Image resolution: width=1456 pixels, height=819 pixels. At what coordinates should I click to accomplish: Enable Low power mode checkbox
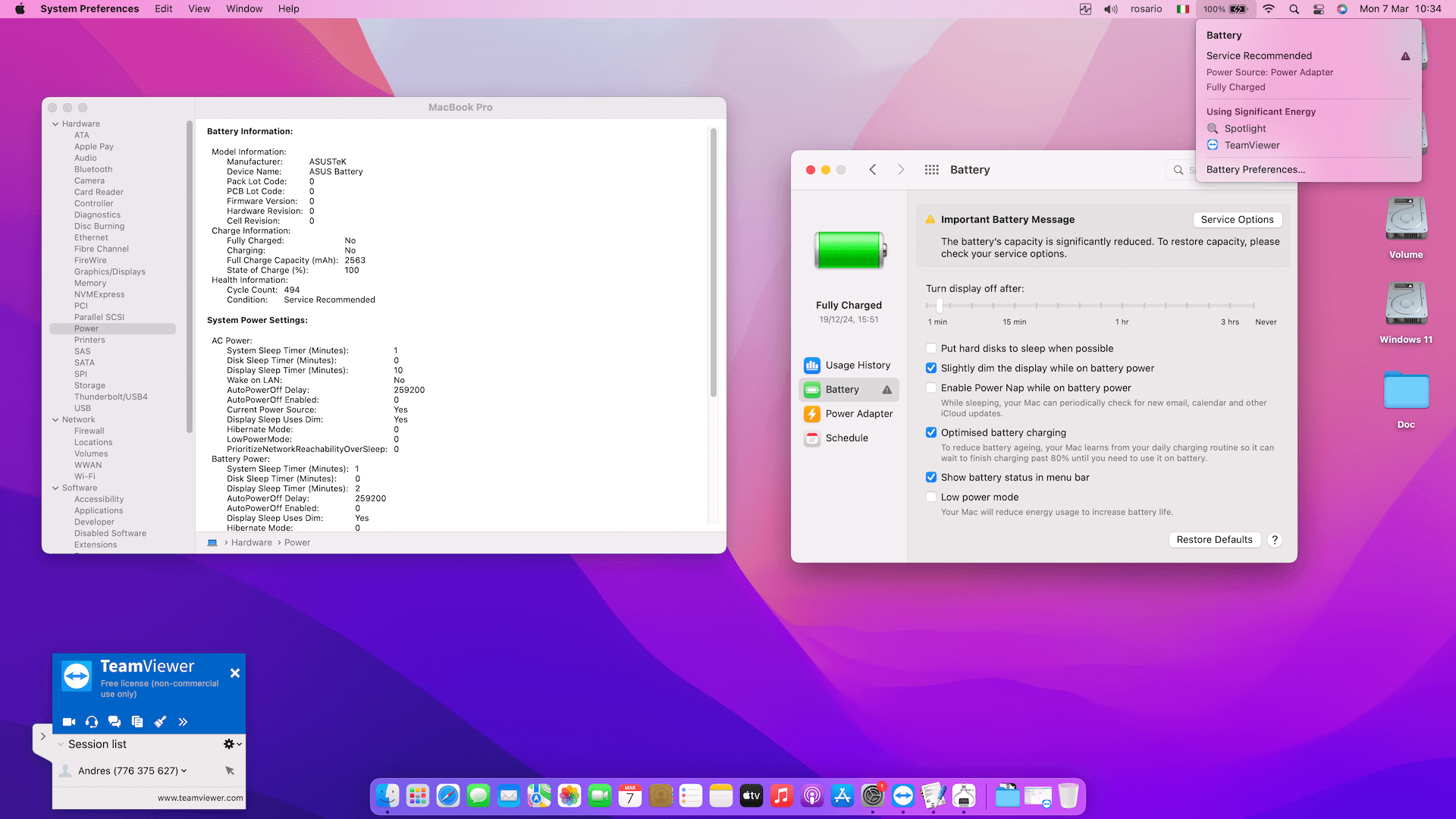pos(931,497)
